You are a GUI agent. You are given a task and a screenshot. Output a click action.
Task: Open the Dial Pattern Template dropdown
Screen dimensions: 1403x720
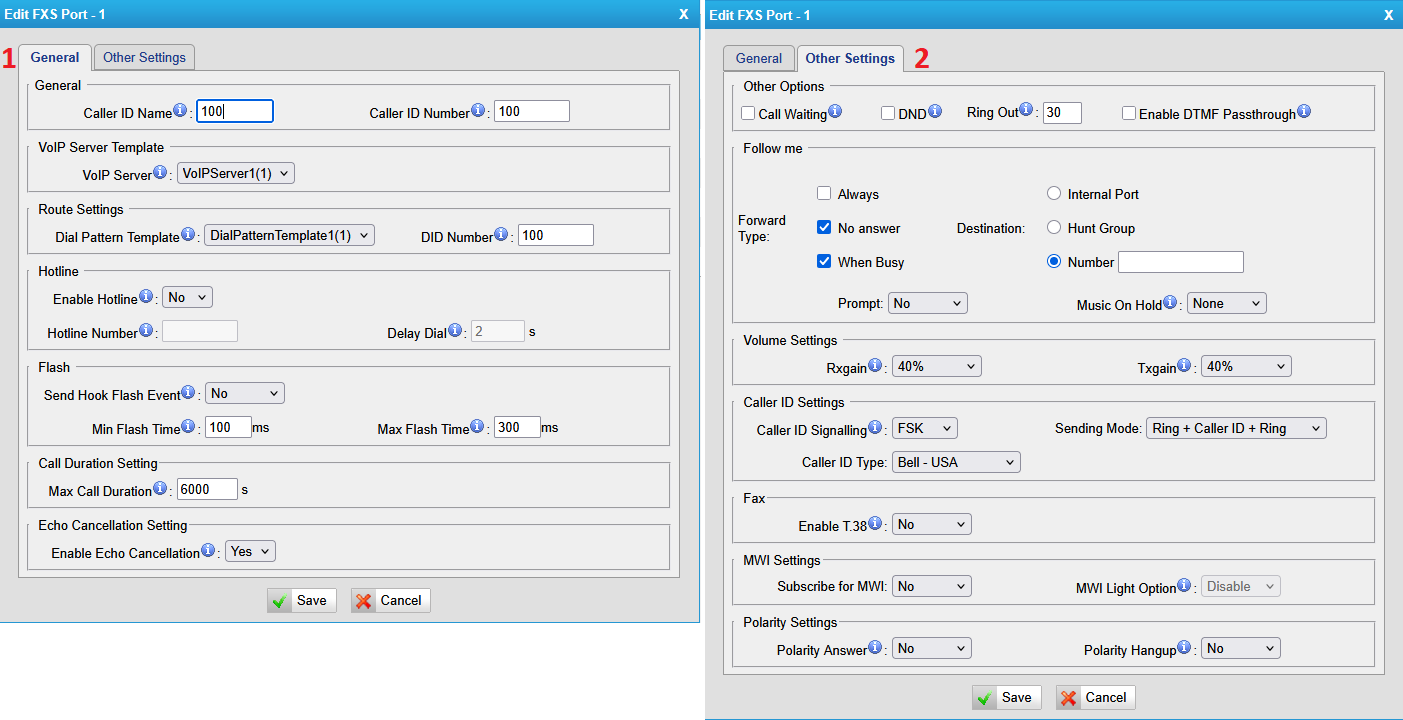(x=288, y=236)
